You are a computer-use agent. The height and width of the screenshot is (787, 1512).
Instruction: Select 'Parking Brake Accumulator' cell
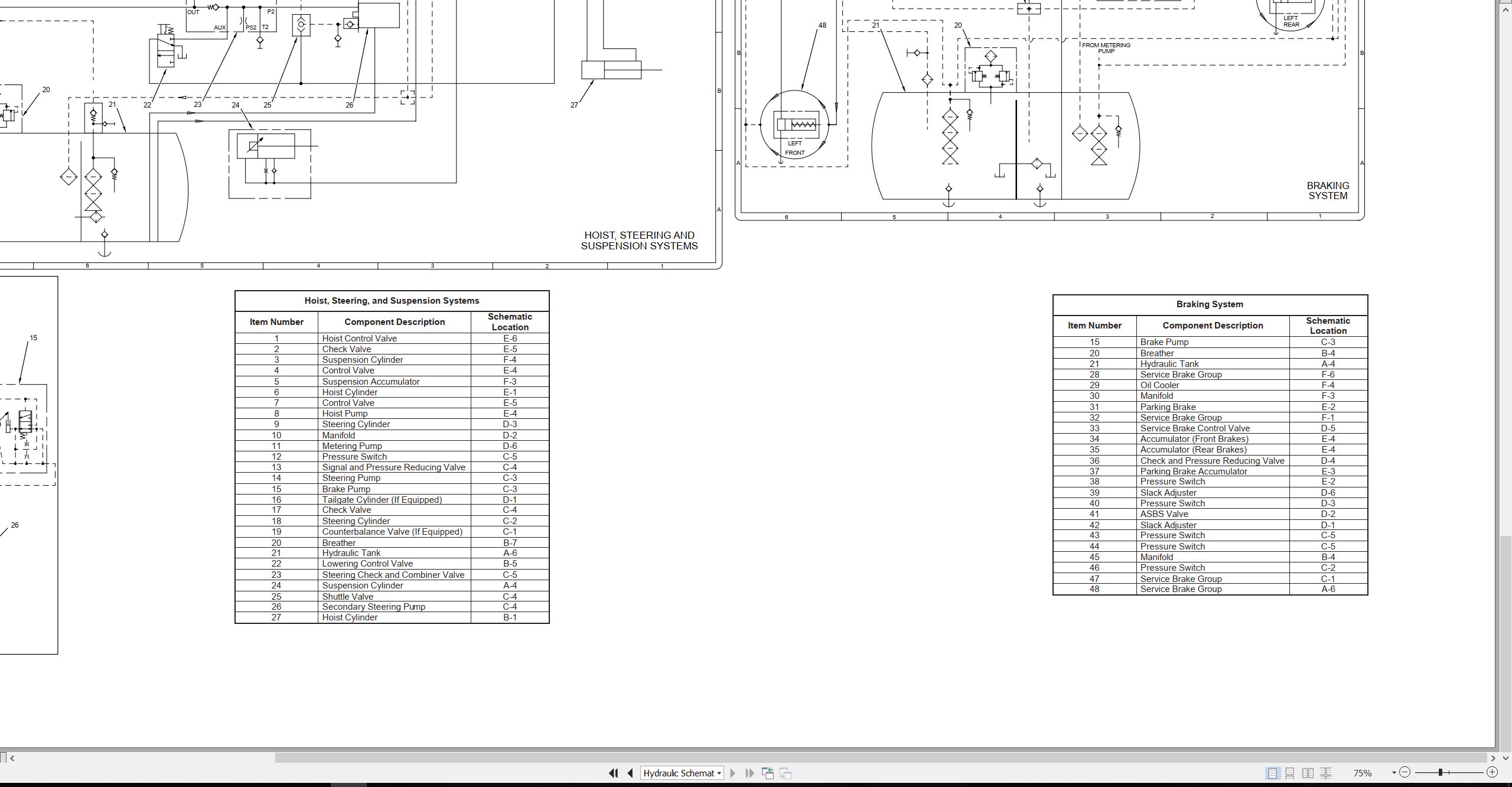pos(1213,471)
